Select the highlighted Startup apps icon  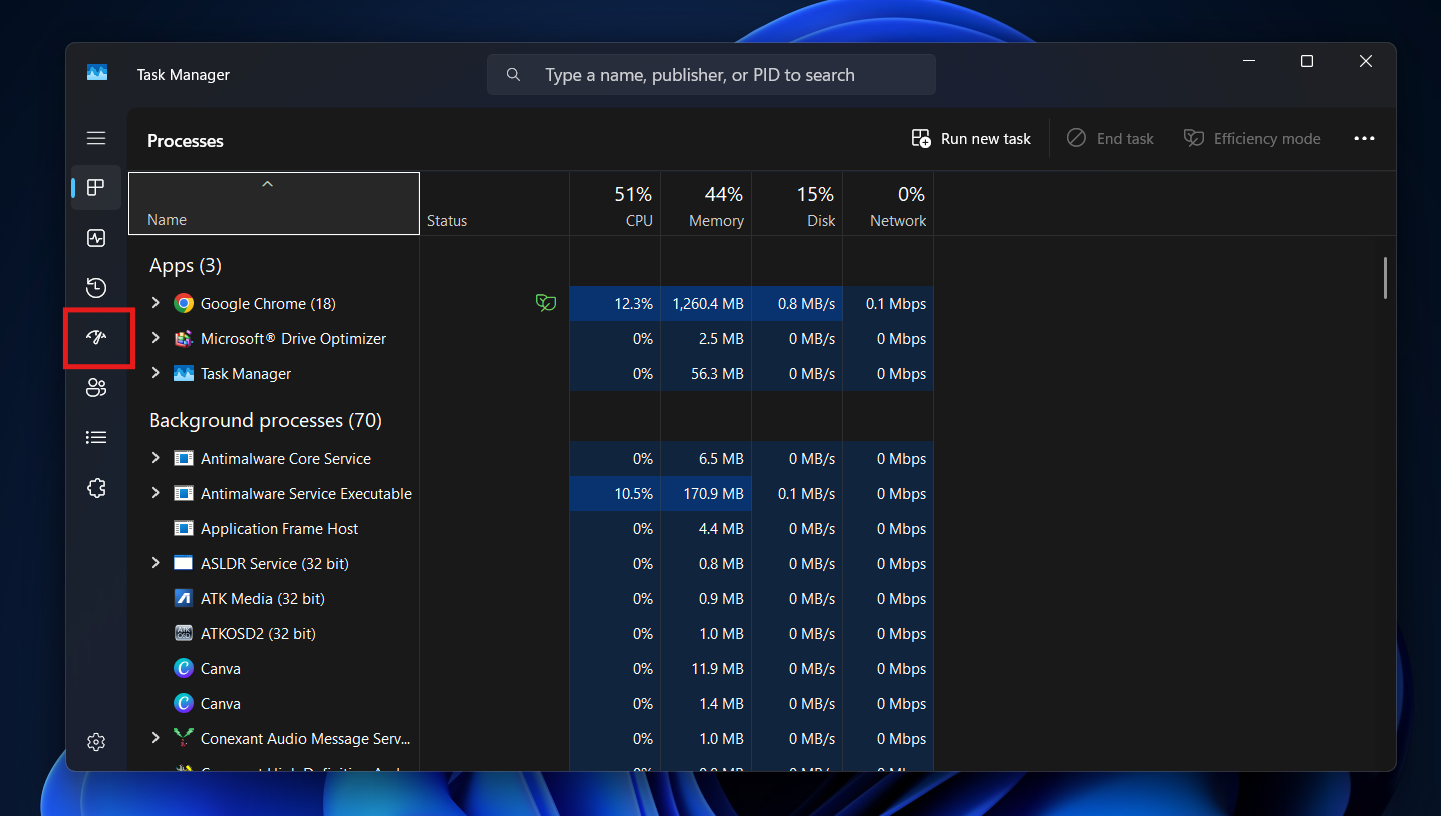(x=96, y=337)
